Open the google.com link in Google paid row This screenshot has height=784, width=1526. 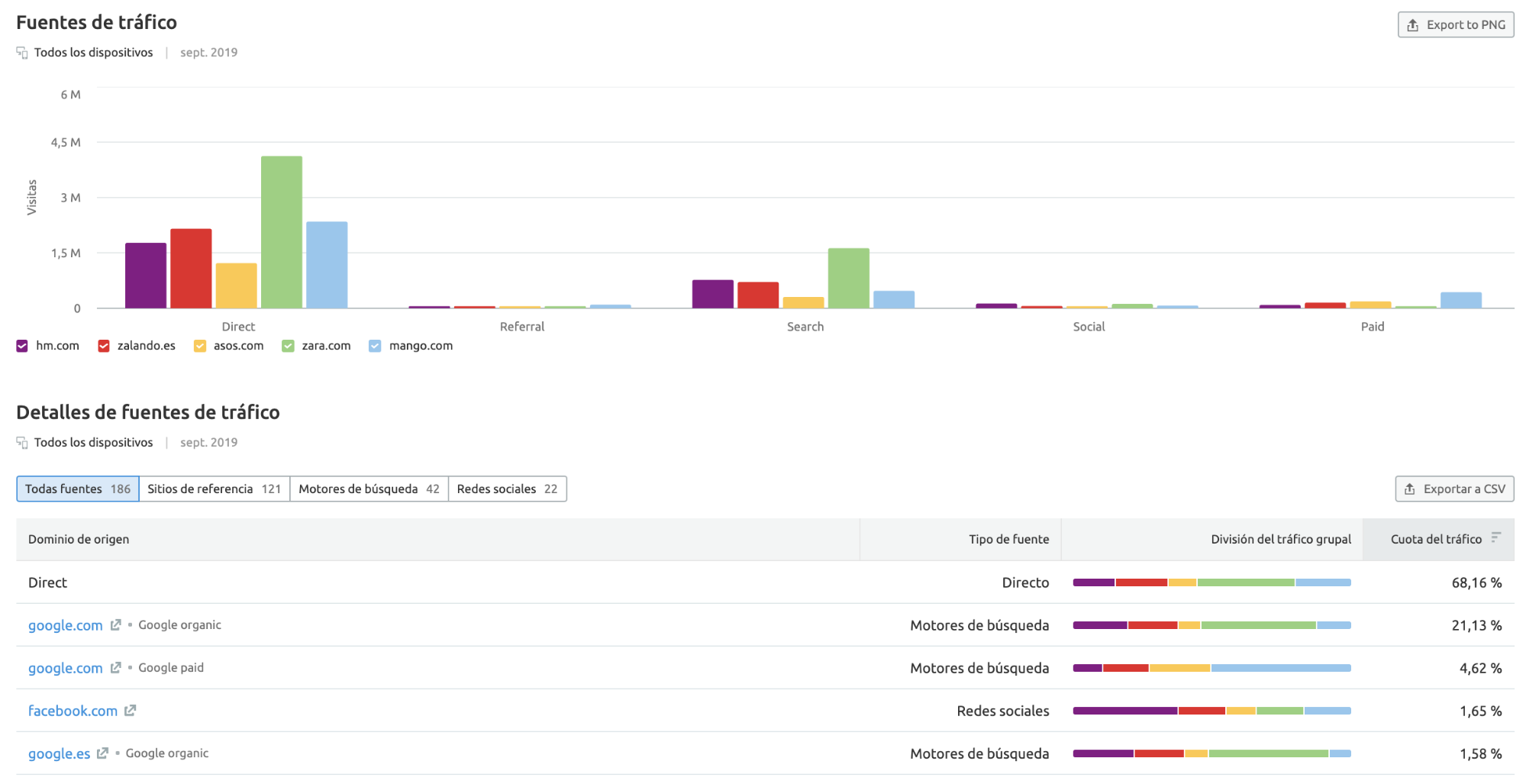pos(66,668)
